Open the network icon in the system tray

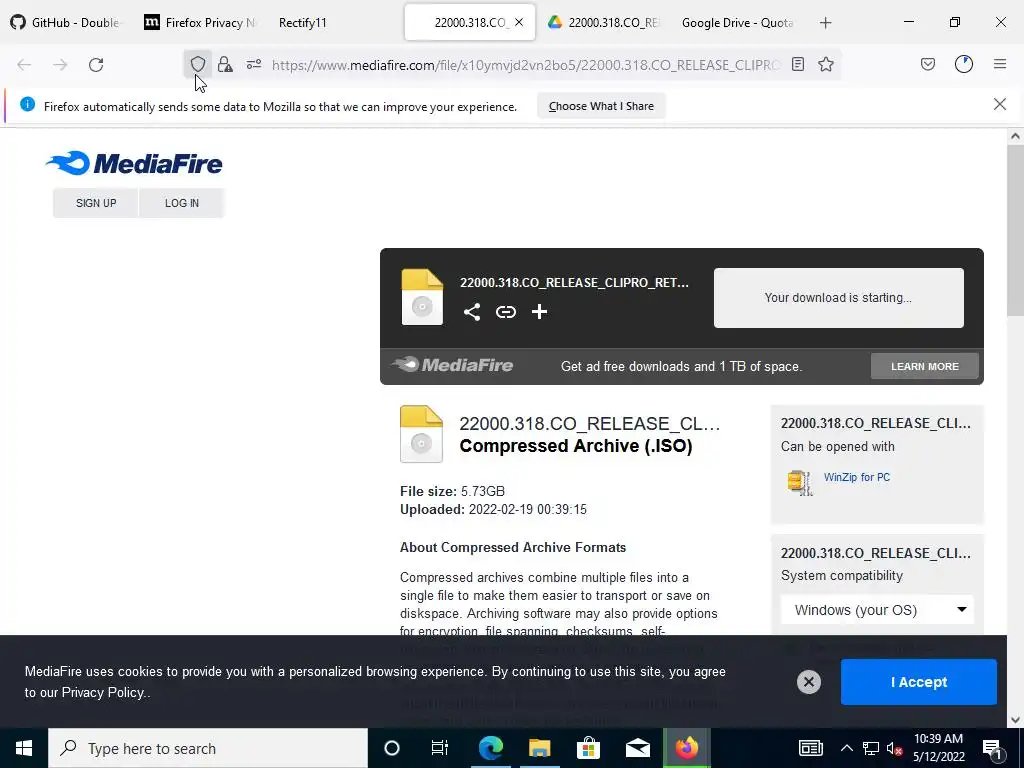coord(871,748)
